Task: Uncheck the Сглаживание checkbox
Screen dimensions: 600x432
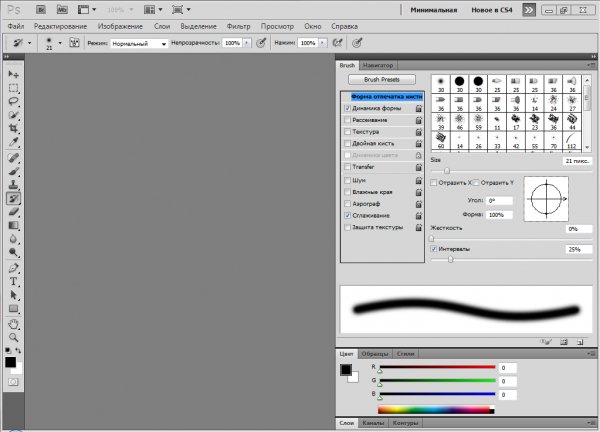Action: tap(347, 215)
